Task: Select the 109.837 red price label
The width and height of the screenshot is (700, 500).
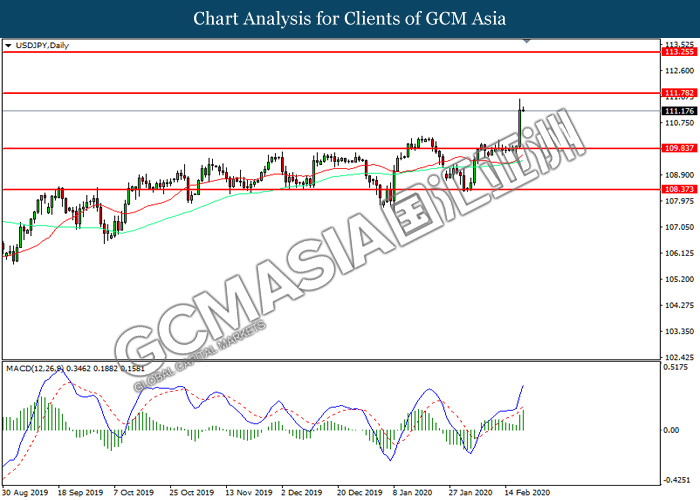Action: click(x=679, y=148)
